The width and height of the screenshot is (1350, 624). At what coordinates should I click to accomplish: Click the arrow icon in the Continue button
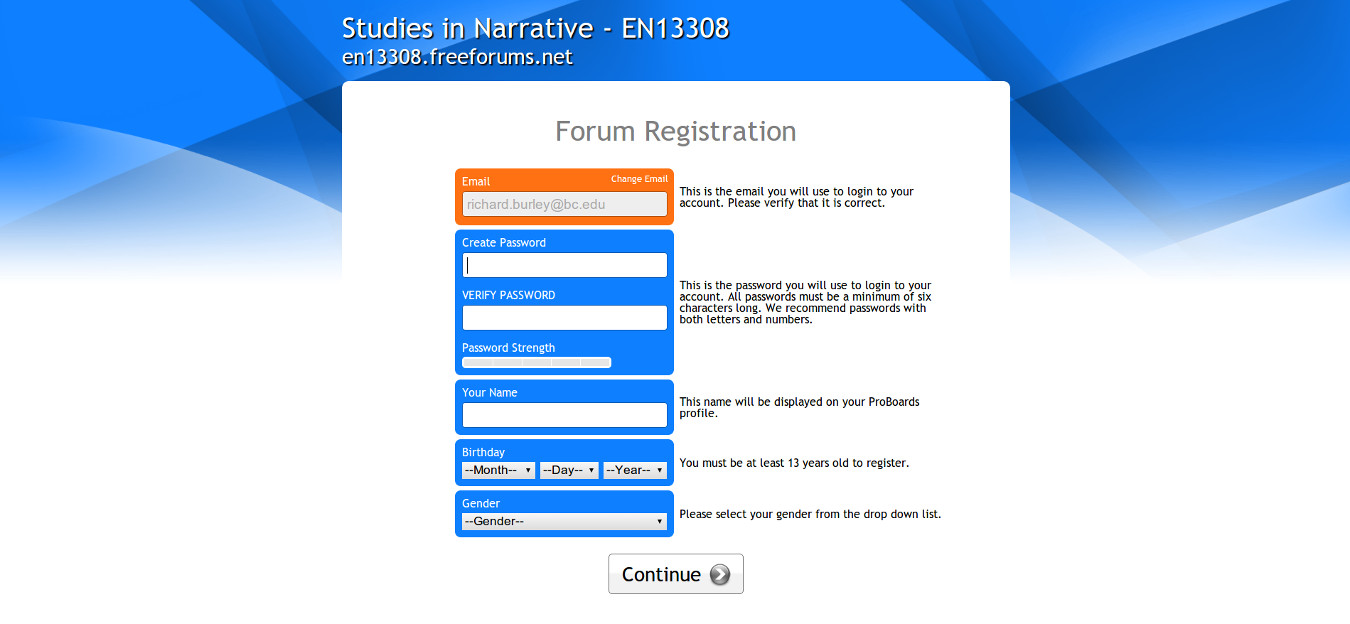click(720, 575)
